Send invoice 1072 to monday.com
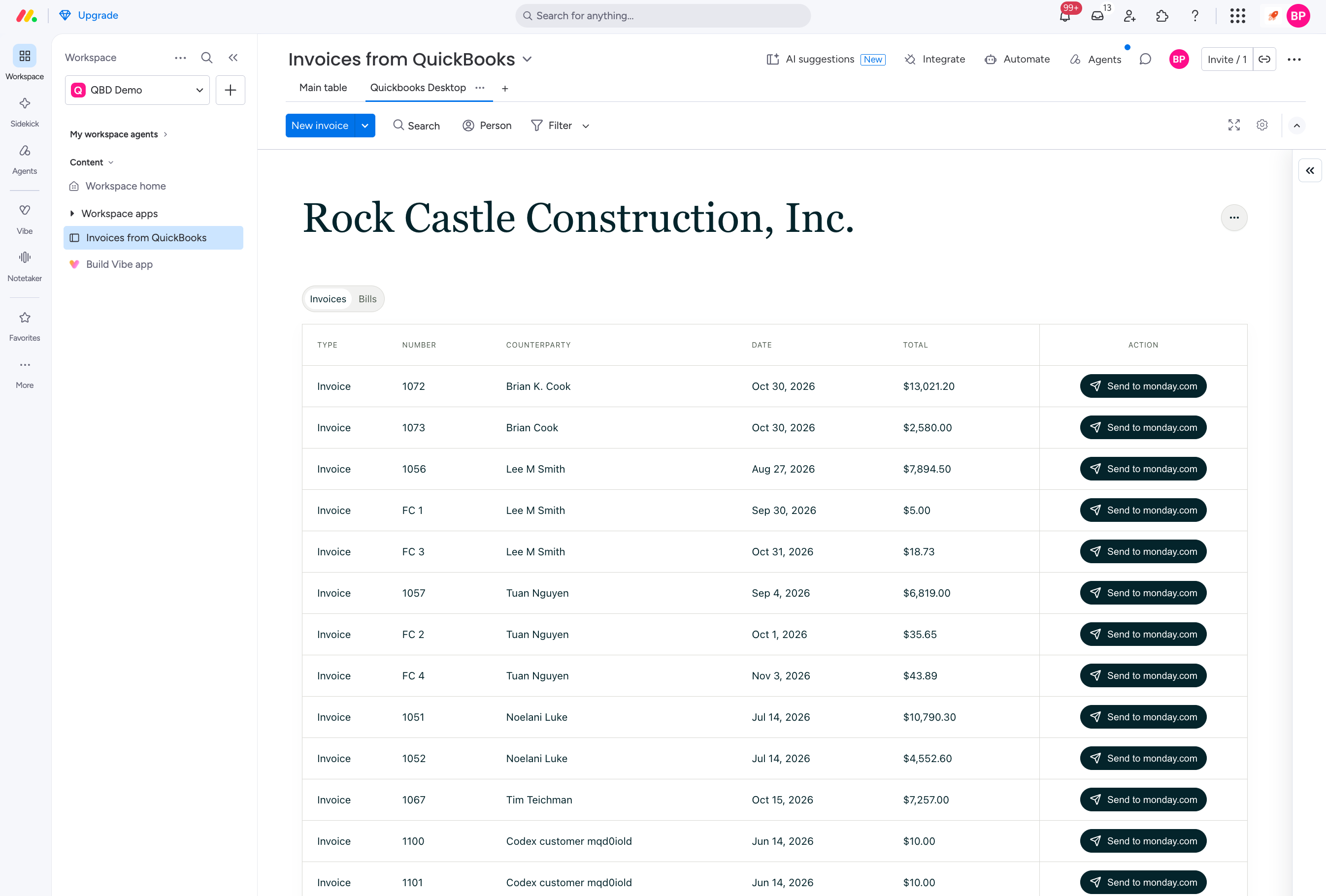1326x896 pixels. (1143, 386)
